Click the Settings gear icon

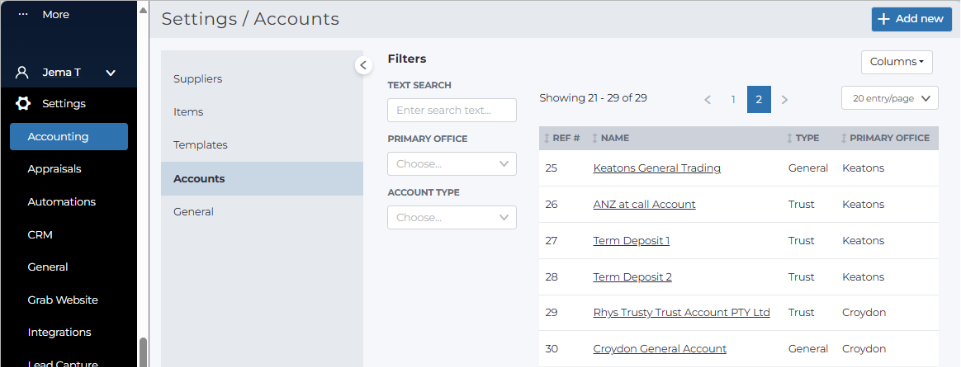[x=23, y=104]
